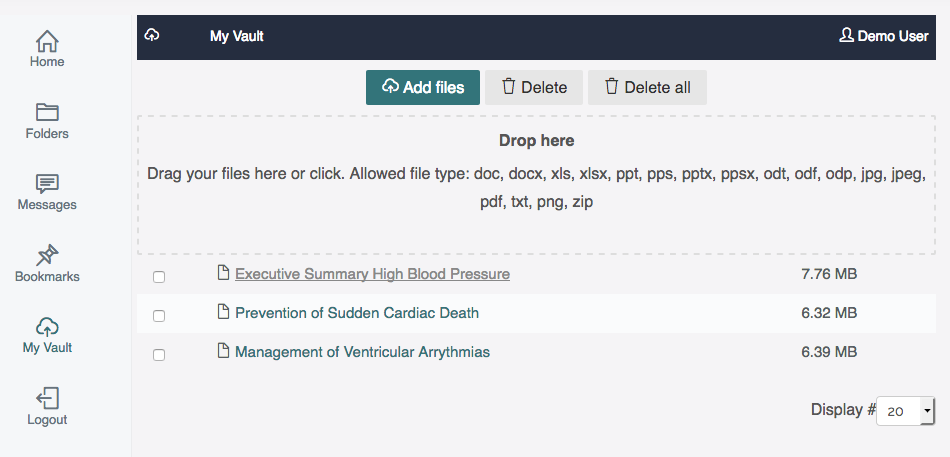
Task: Open Prevention of Sudden Cardiac Death file
Action: click(x=357, y=313)
